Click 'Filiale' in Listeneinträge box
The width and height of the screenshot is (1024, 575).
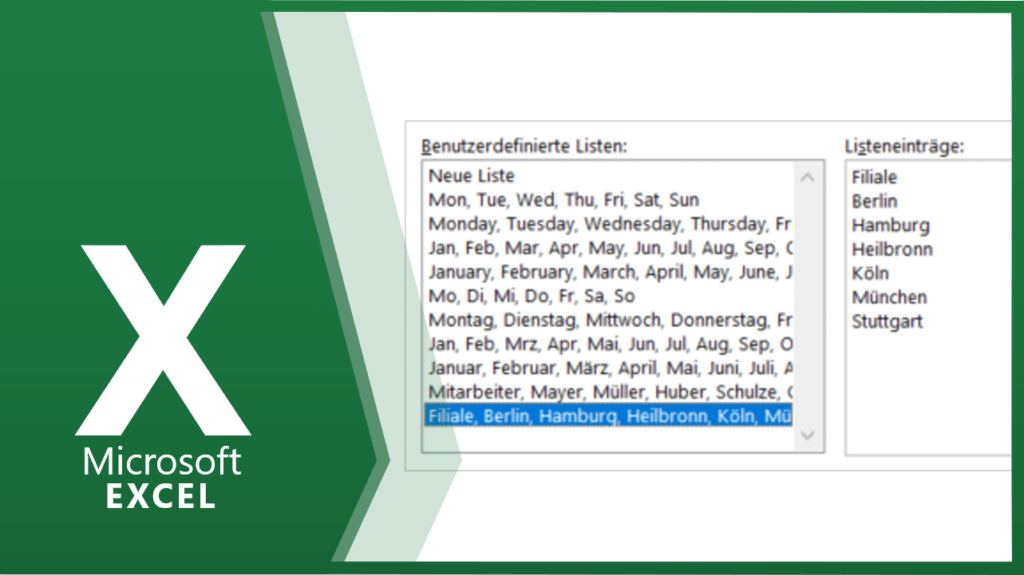(874, 177)
